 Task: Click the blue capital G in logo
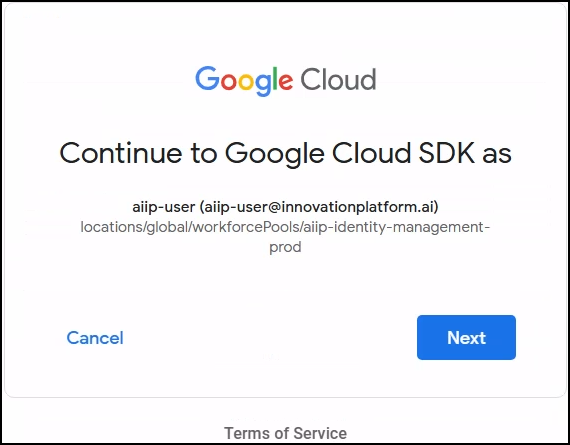click(208, 78)
